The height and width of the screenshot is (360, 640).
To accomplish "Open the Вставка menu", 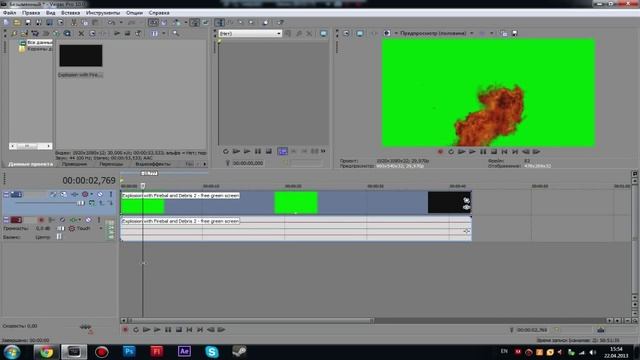I will point(70,13).
